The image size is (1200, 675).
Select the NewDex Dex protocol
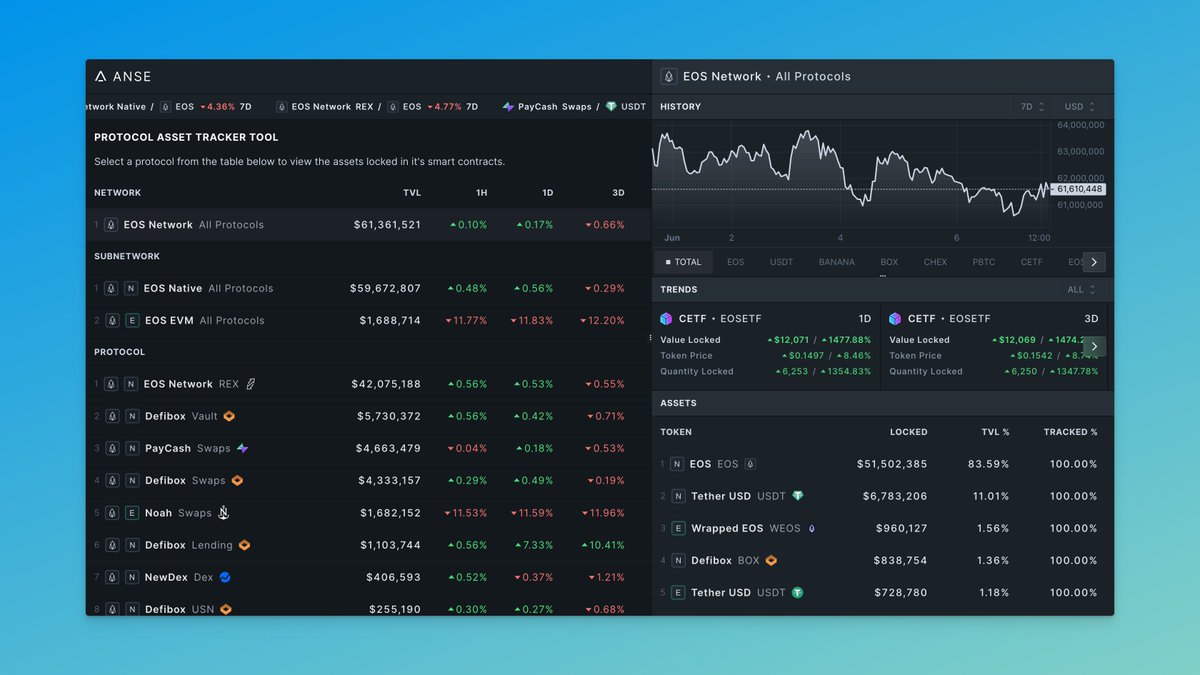[x=369, y=578]
